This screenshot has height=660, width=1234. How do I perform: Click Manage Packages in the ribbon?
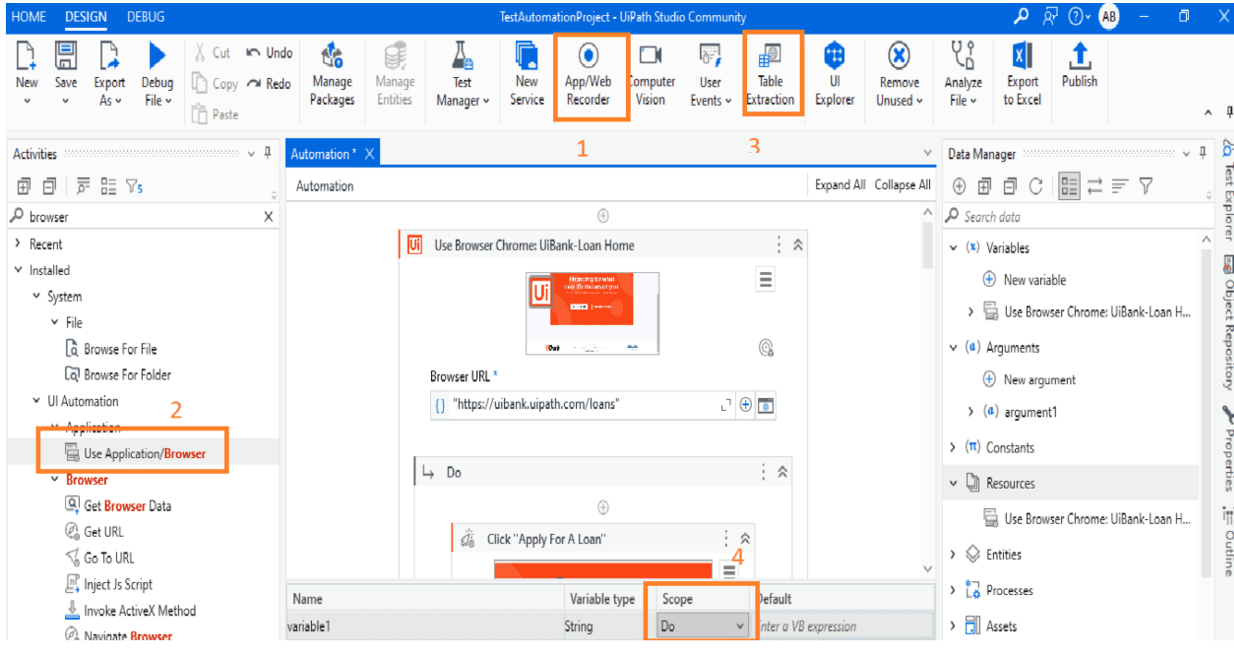pyautogui.click(x=332, y=75)
